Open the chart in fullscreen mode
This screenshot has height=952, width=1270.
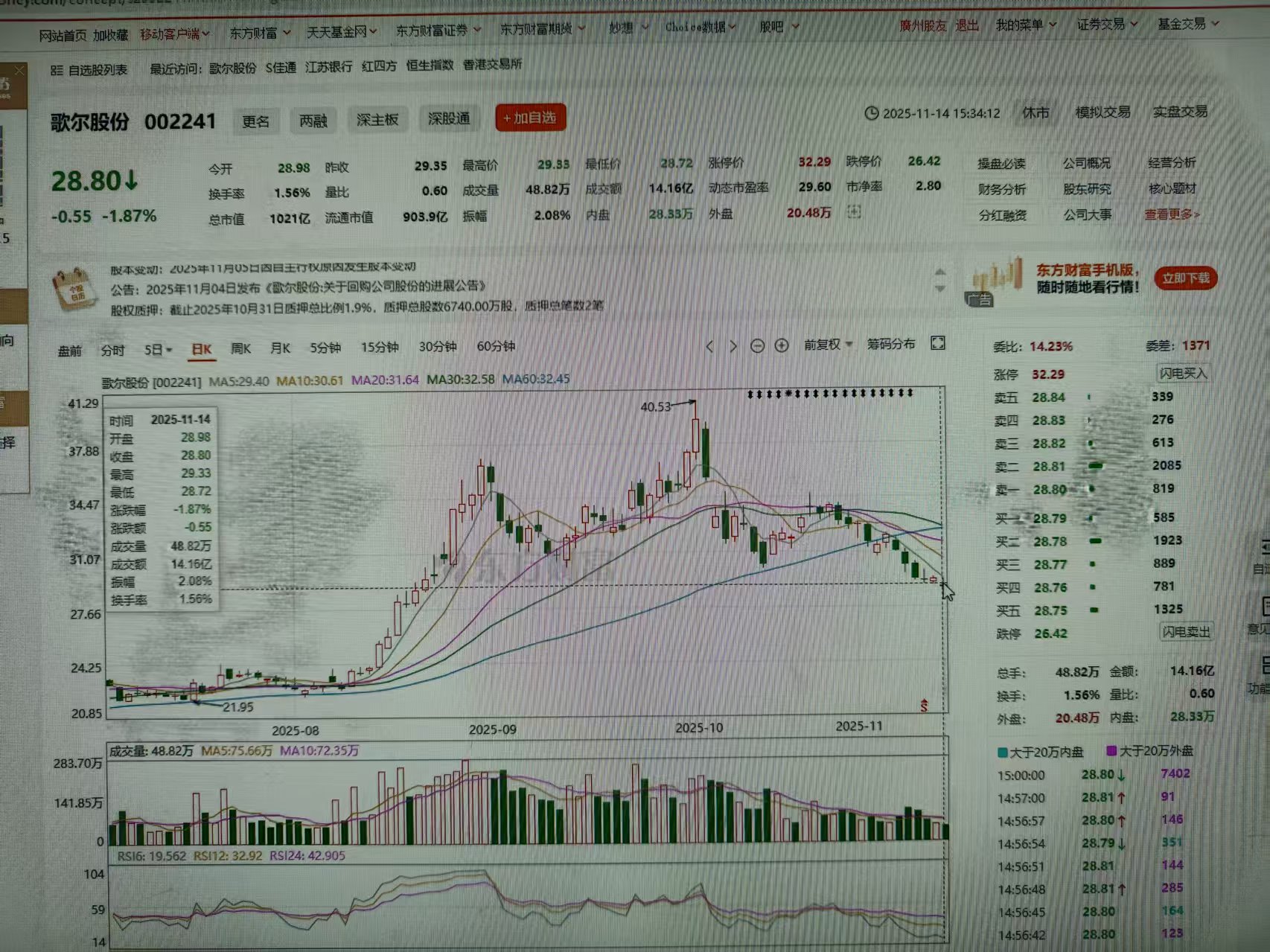click(x=938, y=343)
